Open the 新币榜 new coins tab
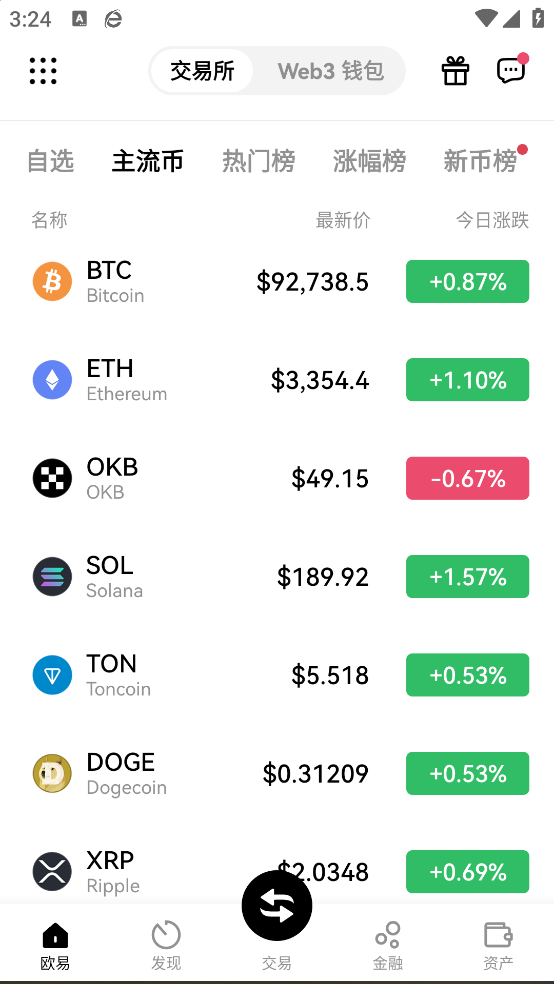The image size is (554, 984). click(481, 161)
